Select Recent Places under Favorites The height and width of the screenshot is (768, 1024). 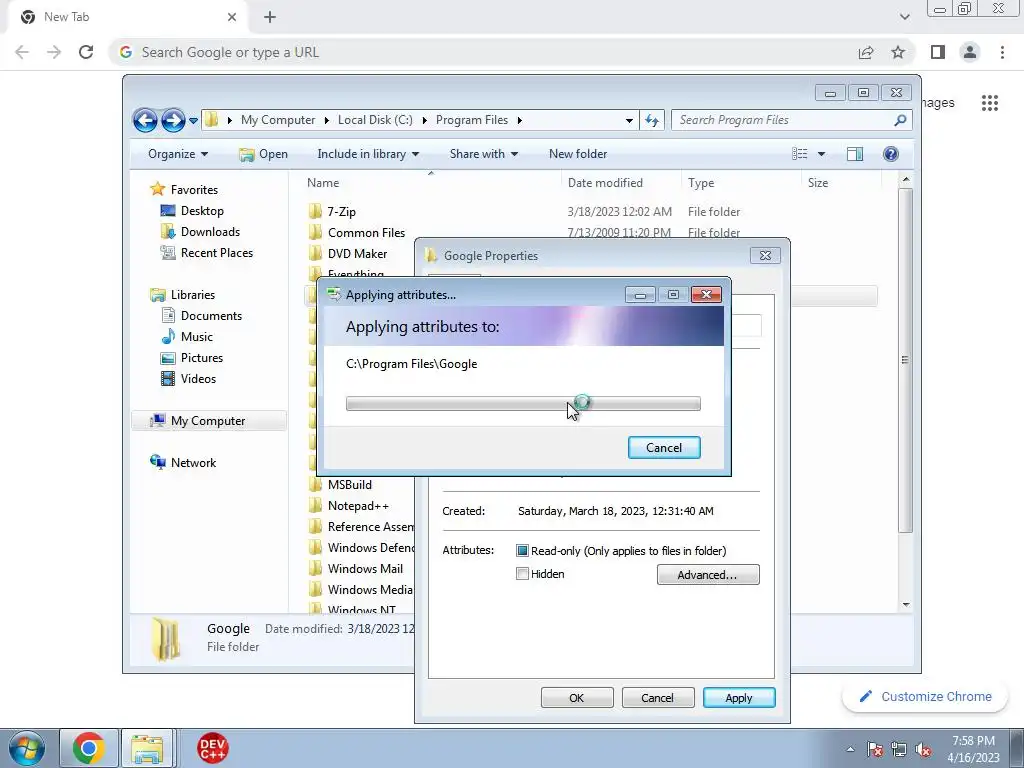[216, 253]
